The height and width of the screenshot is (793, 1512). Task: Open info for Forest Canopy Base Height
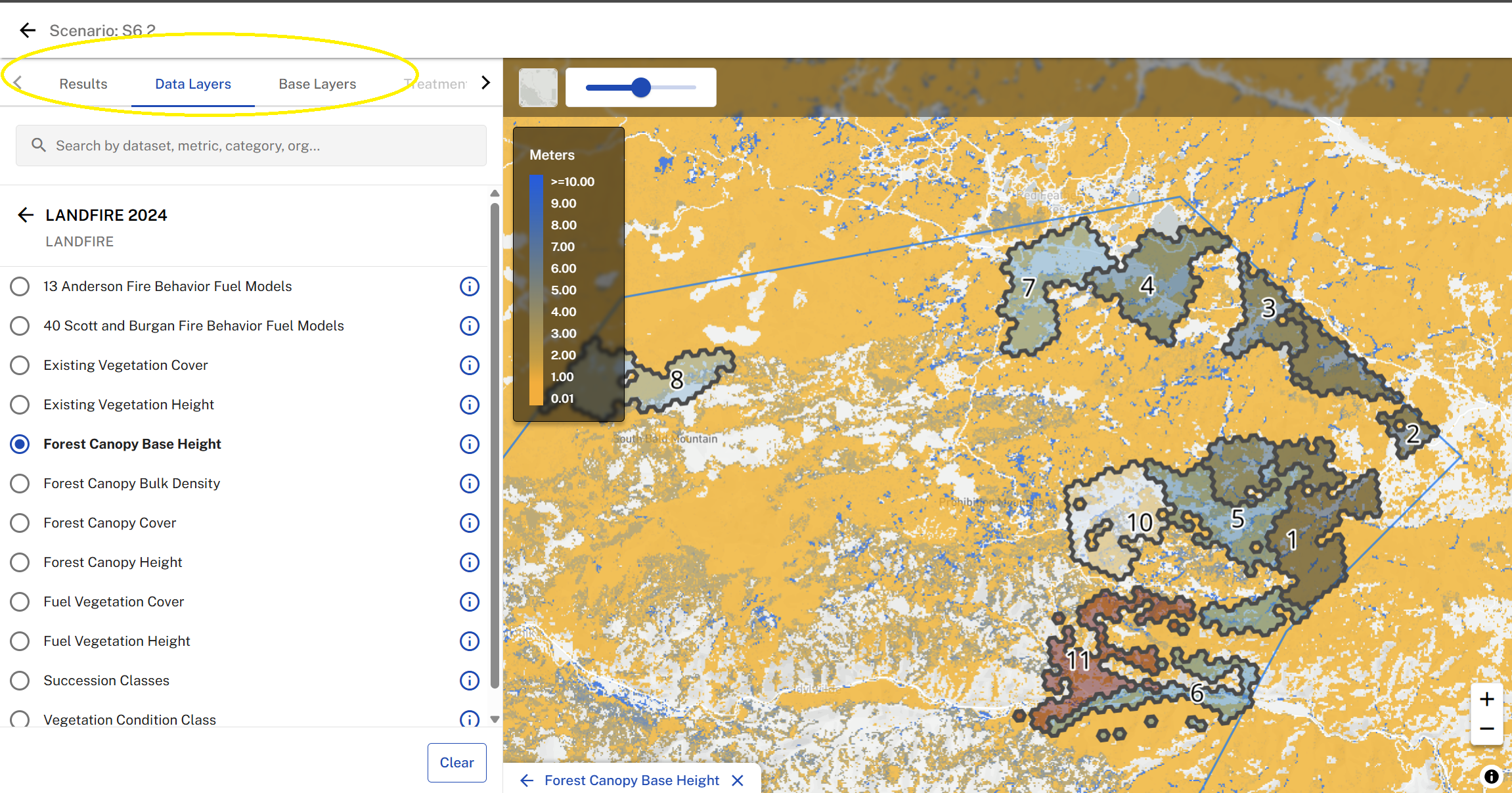[469, 444]
